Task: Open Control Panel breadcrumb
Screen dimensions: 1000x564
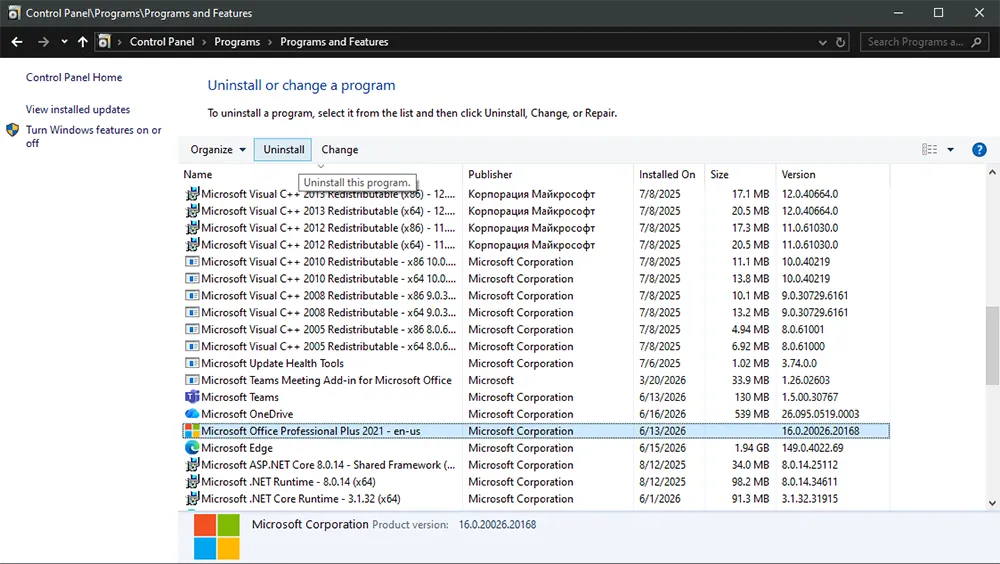Action: [x=162, y=42]
